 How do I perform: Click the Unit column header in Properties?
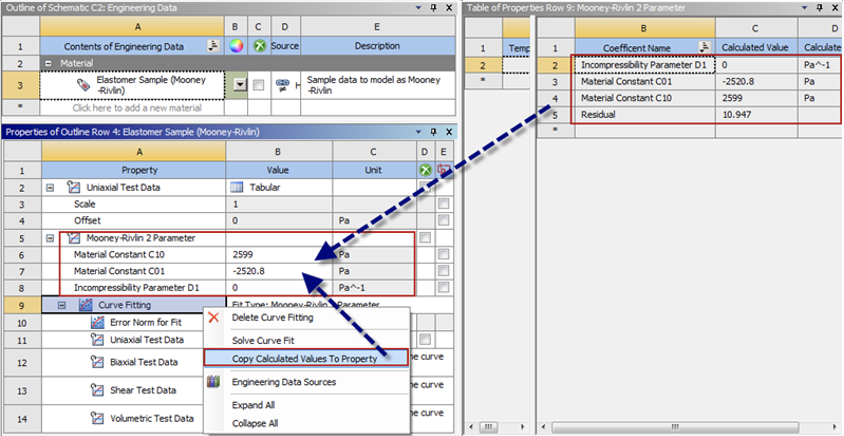[374, 170]
